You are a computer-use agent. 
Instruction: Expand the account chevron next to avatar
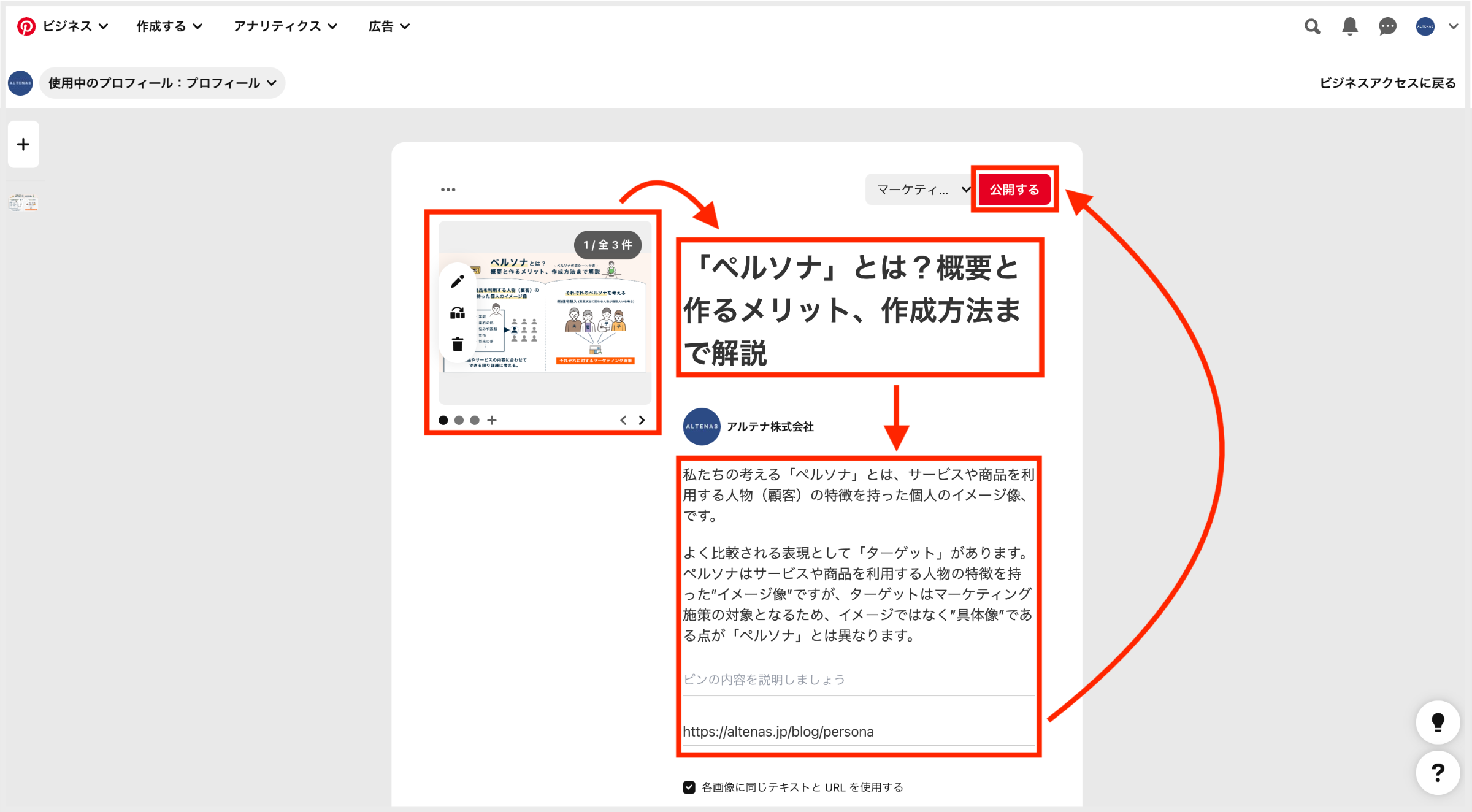1453,26
